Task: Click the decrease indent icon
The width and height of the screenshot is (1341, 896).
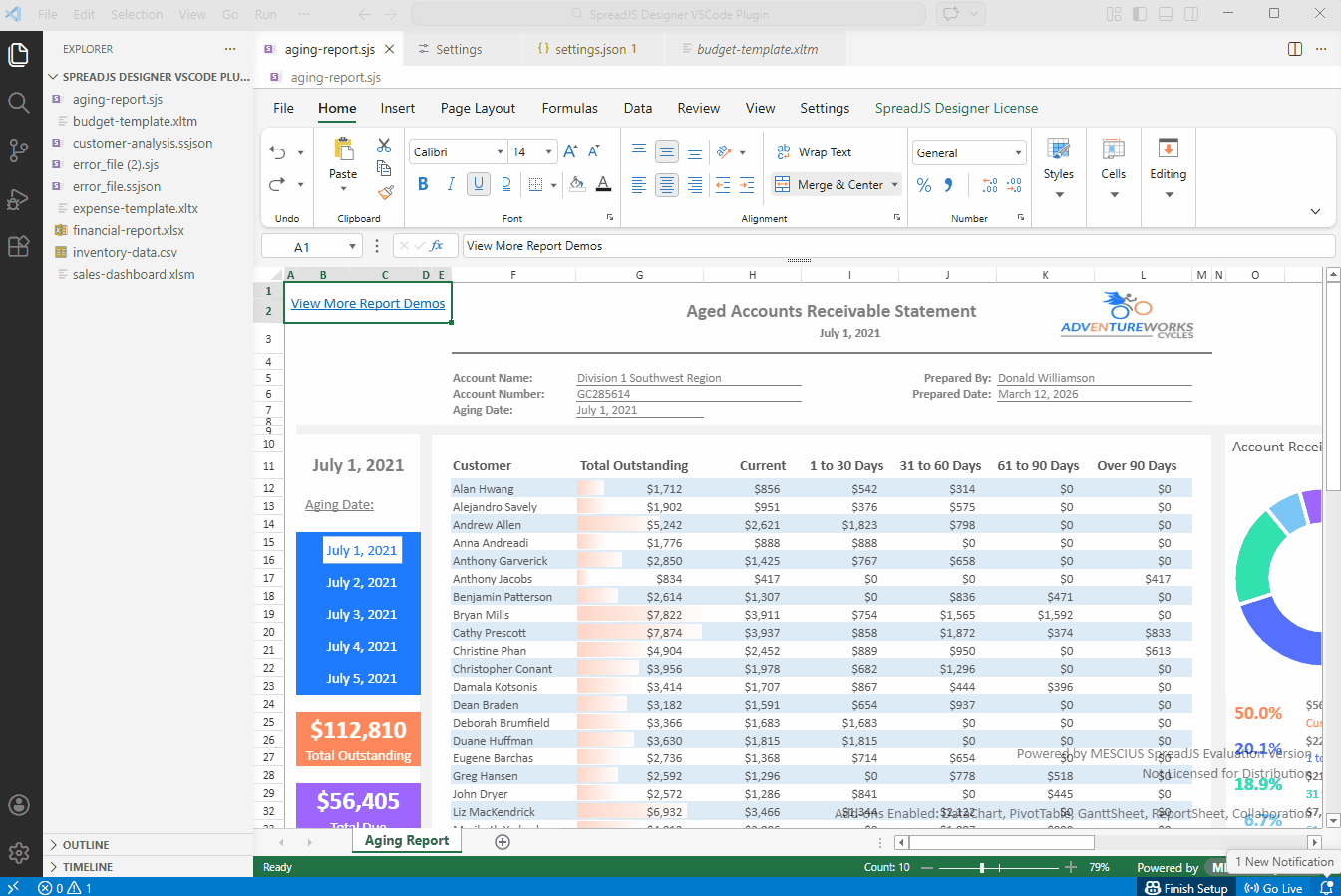Action: (723, 185)
